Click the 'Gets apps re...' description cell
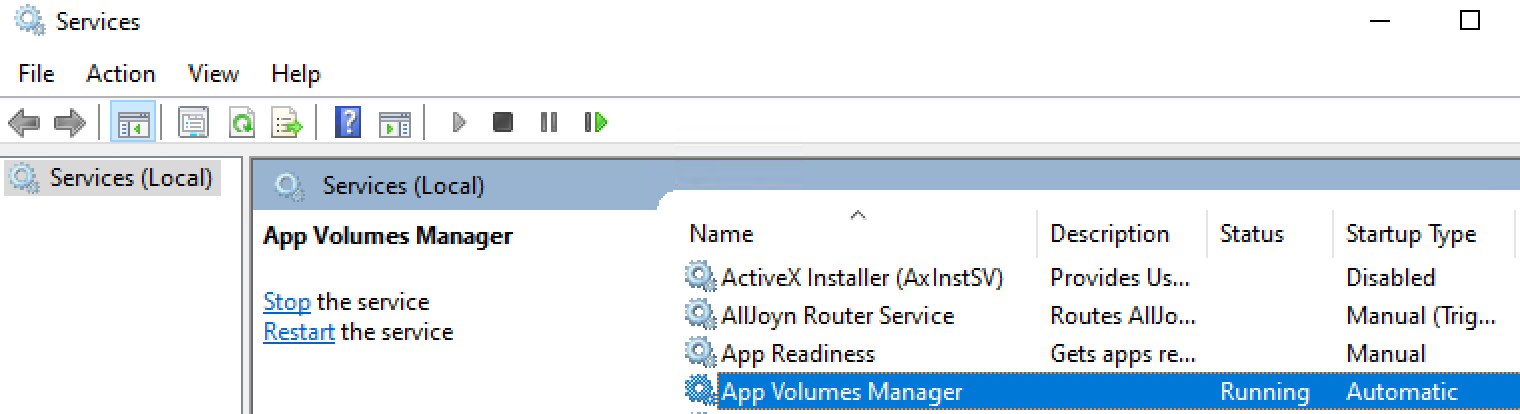Viewport: 1520px width, 414px height. click(1121, 354)
